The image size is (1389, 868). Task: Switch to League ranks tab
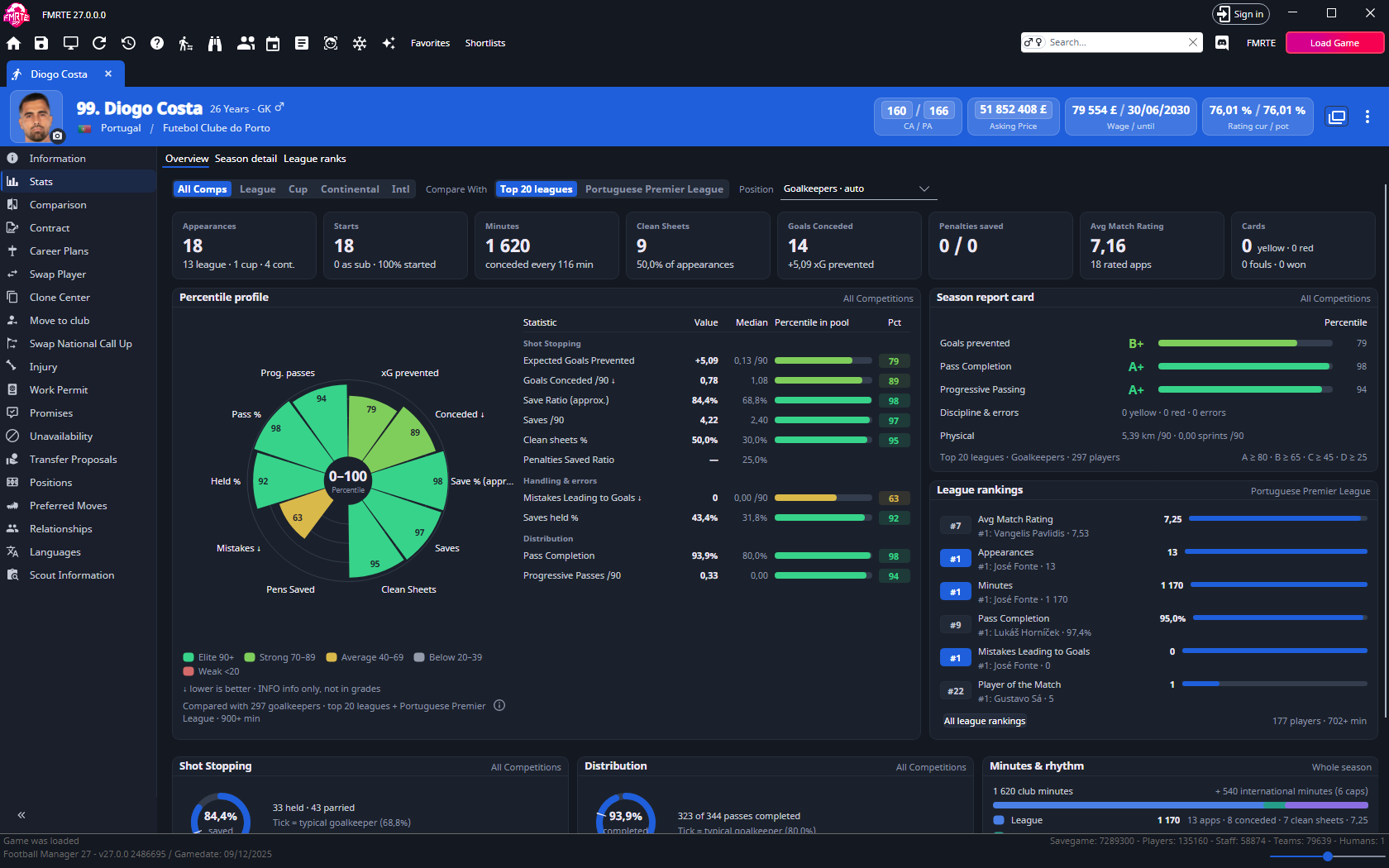coord(315,159)
